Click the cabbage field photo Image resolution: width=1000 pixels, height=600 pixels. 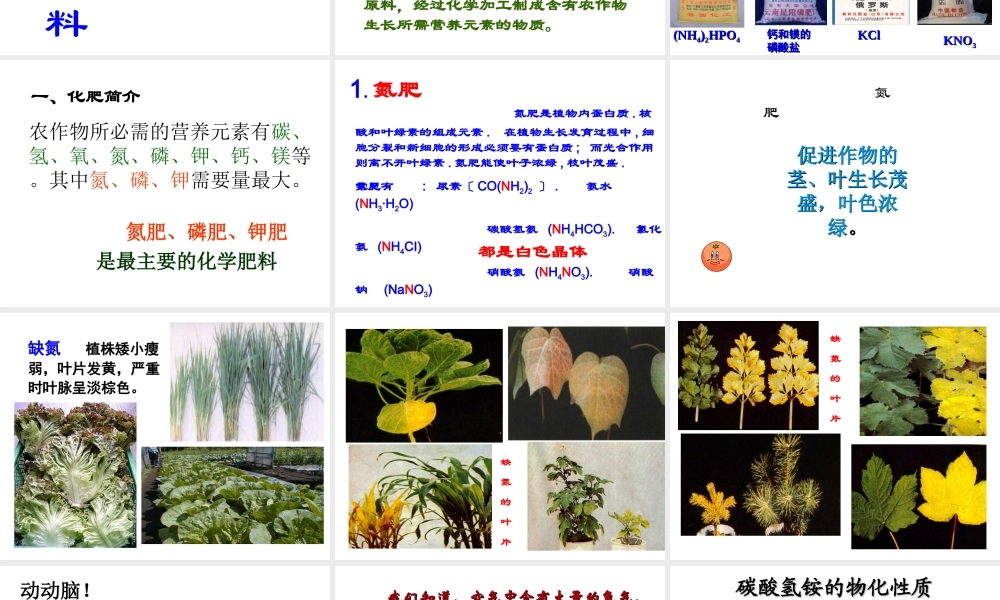coord(232,495)
